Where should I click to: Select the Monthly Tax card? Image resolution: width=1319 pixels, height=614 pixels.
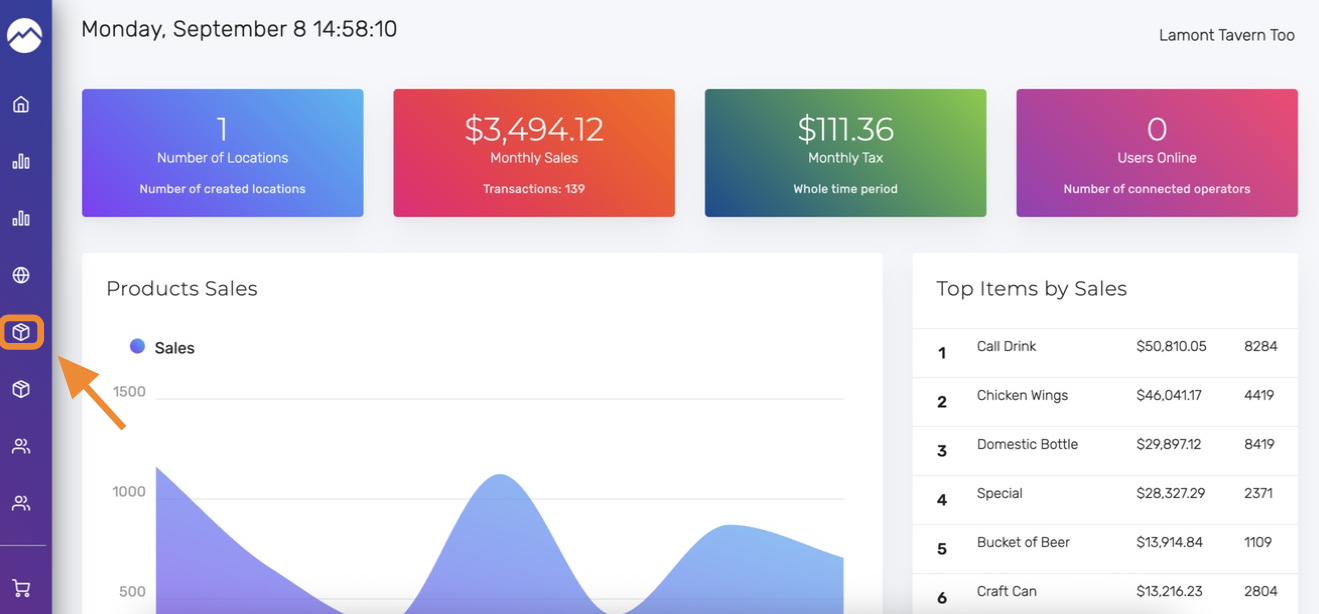pyautogui.click(x=846, y=153)
